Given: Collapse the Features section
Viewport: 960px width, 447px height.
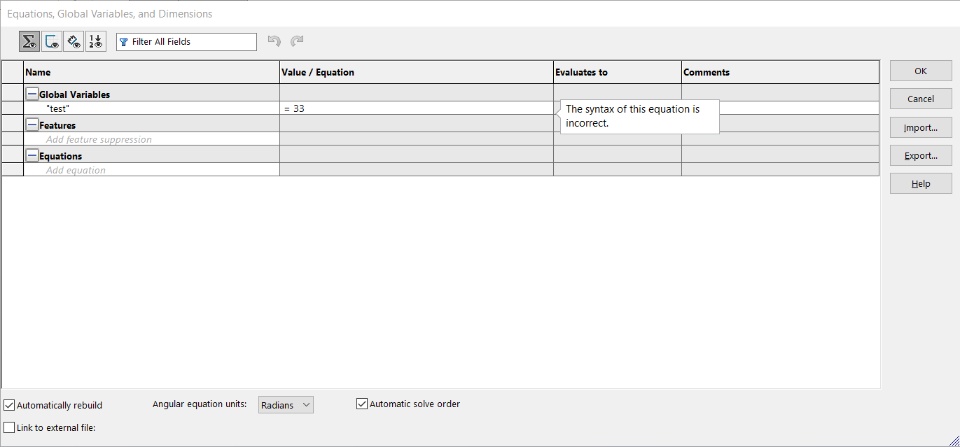Looking at the screenshot, I should [x=32, y=125].
